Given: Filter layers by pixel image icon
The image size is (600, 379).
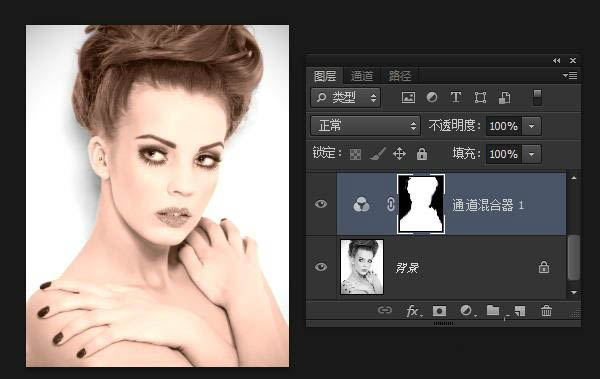Looking at the screenshot, I should coord(408,98).
